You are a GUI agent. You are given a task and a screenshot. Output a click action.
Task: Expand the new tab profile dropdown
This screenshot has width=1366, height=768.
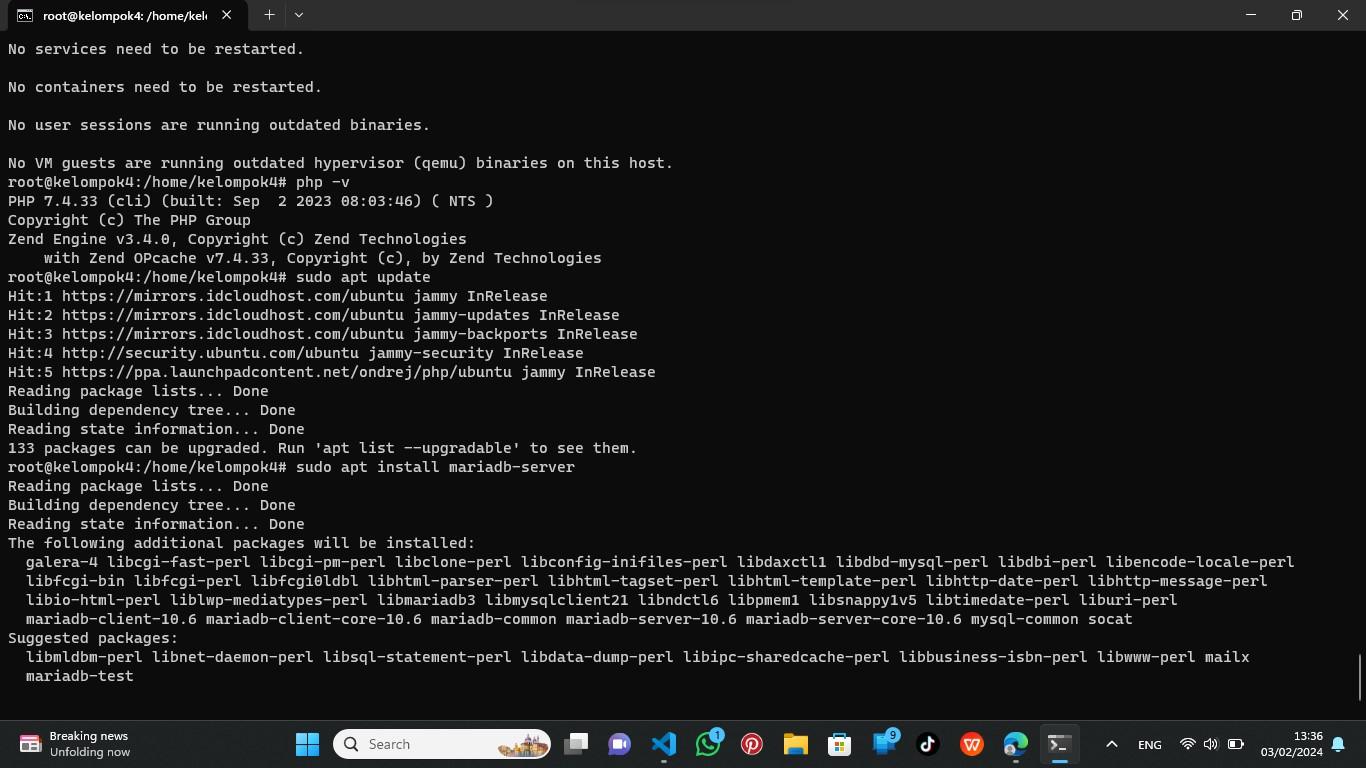pos(299,15)
